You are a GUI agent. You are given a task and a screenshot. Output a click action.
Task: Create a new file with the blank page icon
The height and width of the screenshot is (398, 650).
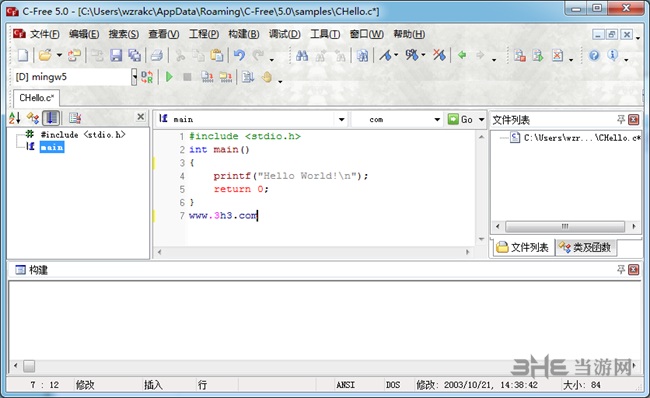23,55
